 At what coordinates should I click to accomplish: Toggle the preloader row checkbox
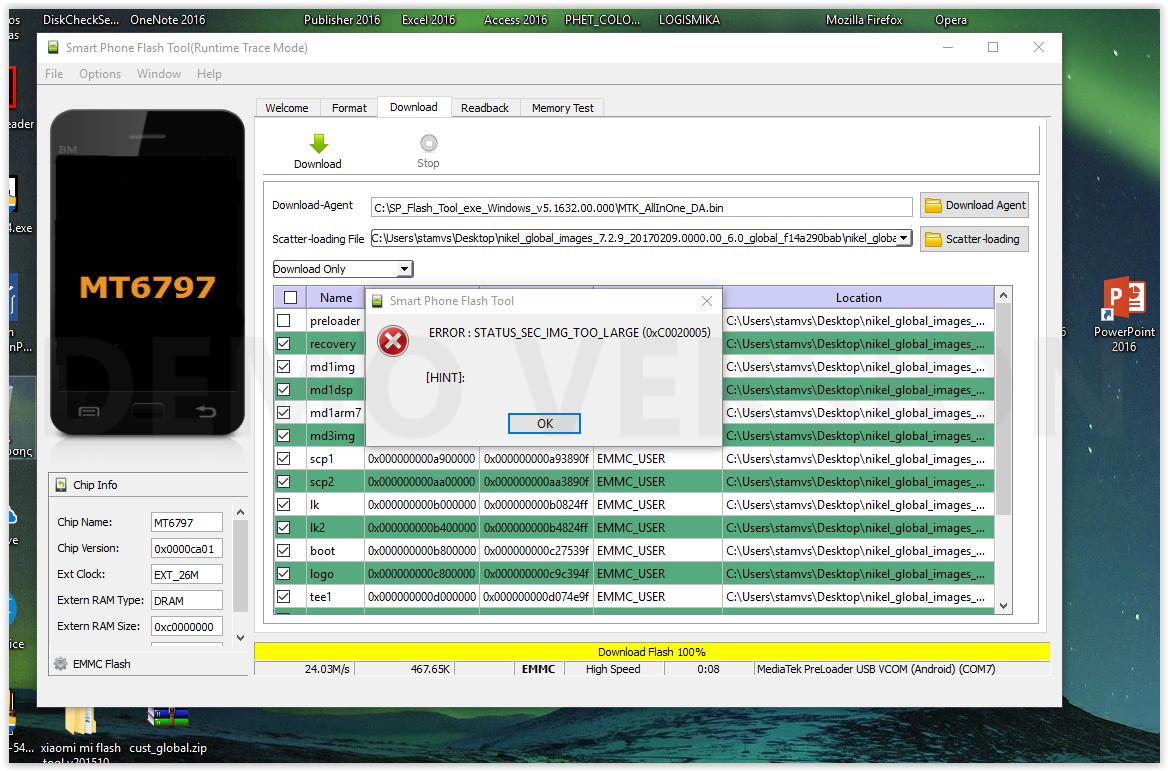pyautogui.click(x=285, y=321)
